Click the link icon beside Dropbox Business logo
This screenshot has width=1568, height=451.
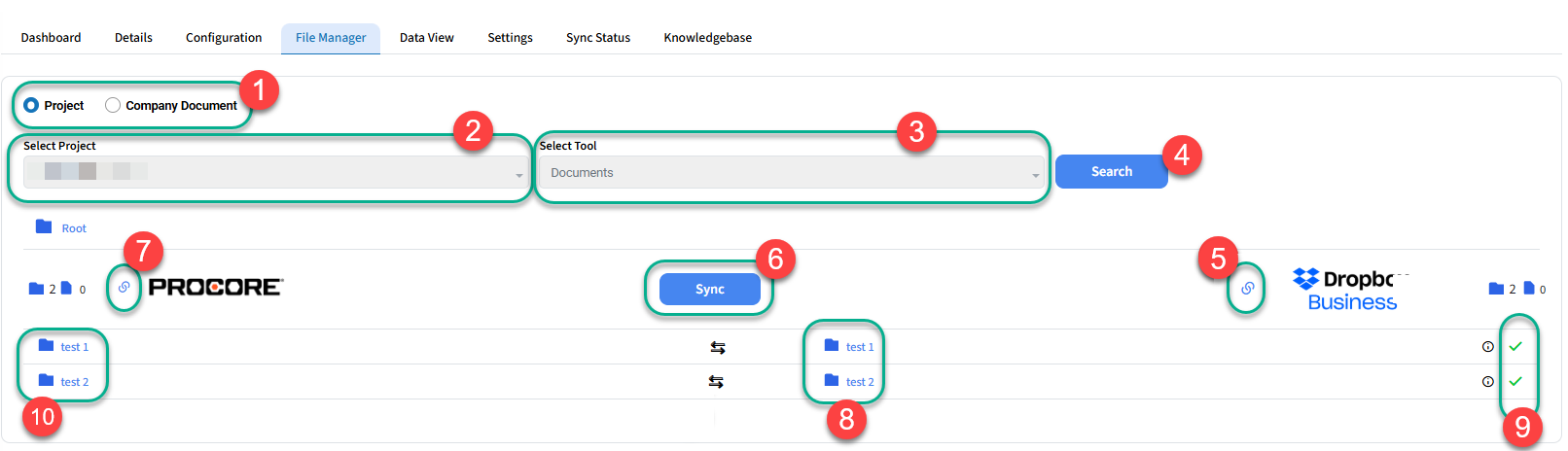click(x=1247, y=289)
